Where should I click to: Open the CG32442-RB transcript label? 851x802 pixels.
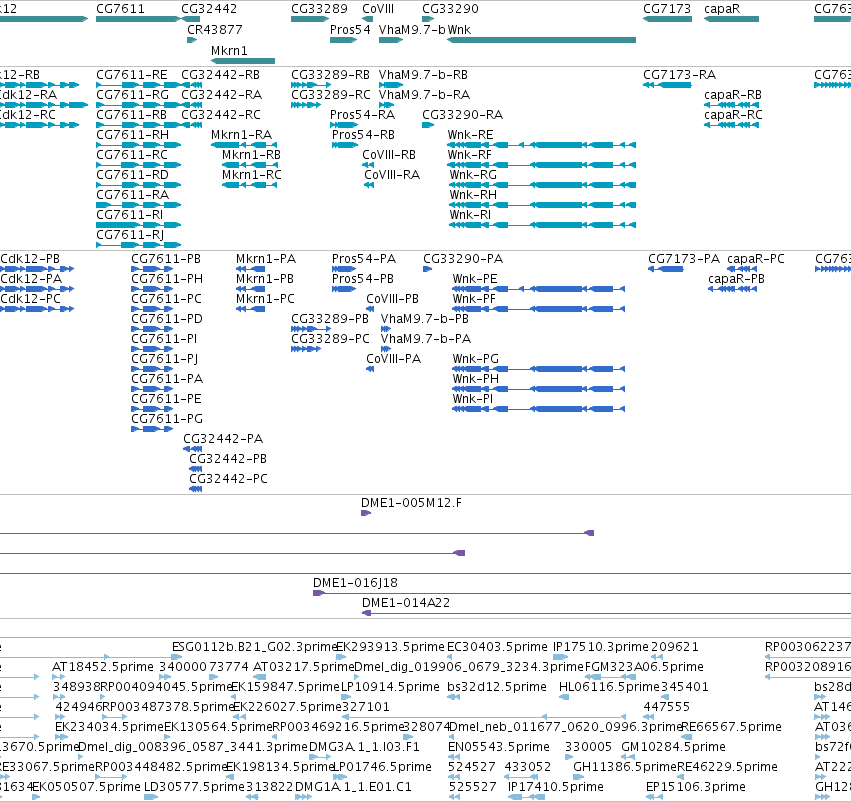[220, 74]
